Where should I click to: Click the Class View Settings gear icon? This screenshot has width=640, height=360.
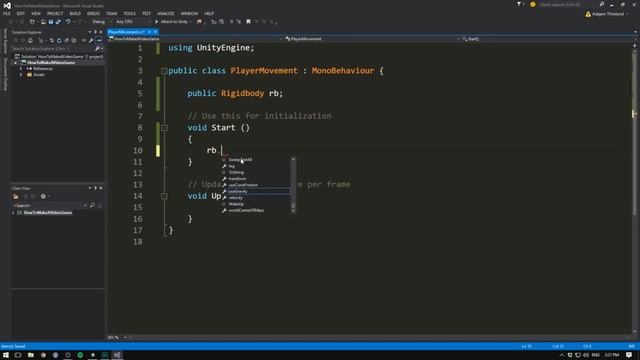[x=43, y=196]
